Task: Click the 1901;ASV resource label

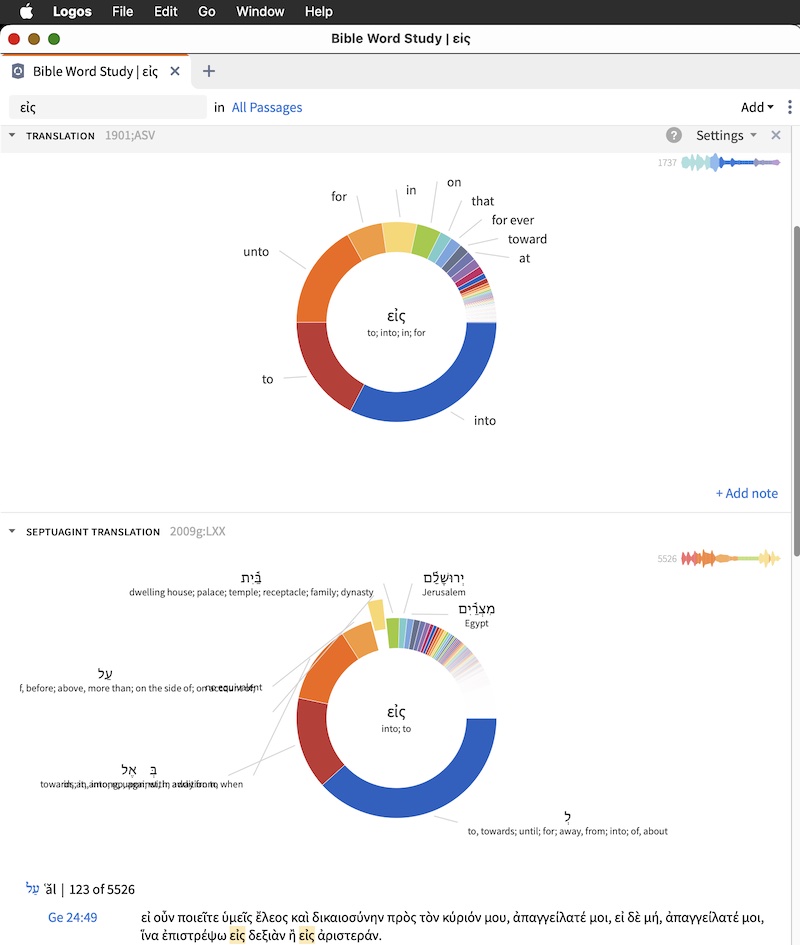Action: [x=130, y=135]
